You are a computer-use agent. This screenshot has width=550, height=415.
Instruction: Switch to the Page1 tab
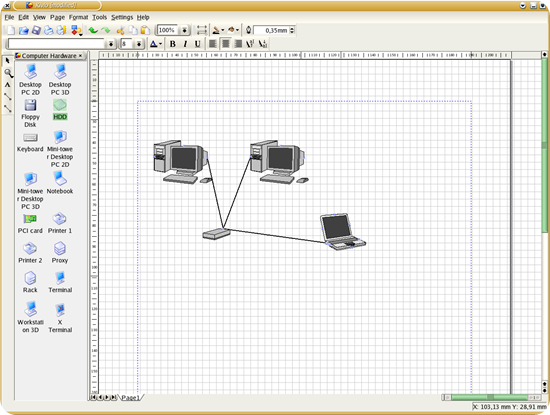(130, 397)
